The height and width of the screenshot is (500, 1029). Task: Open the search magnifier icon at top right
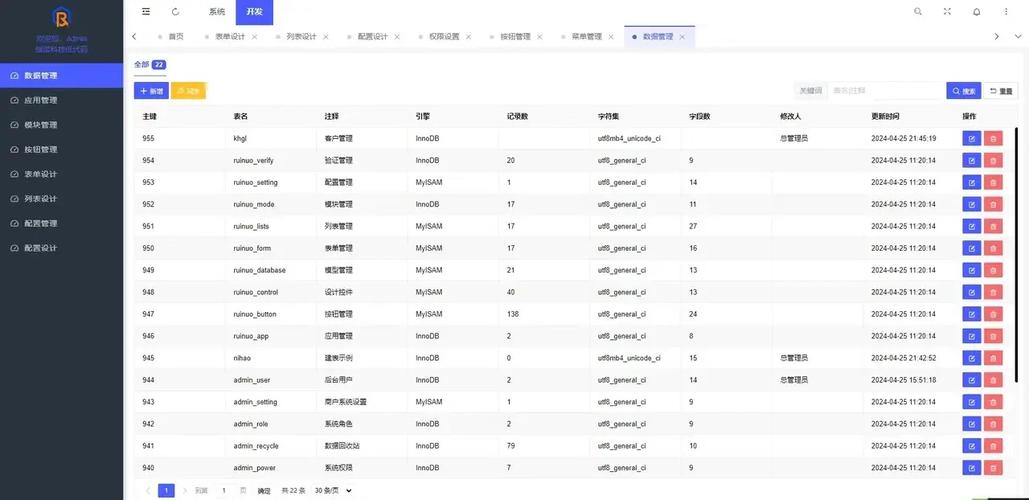918,12
